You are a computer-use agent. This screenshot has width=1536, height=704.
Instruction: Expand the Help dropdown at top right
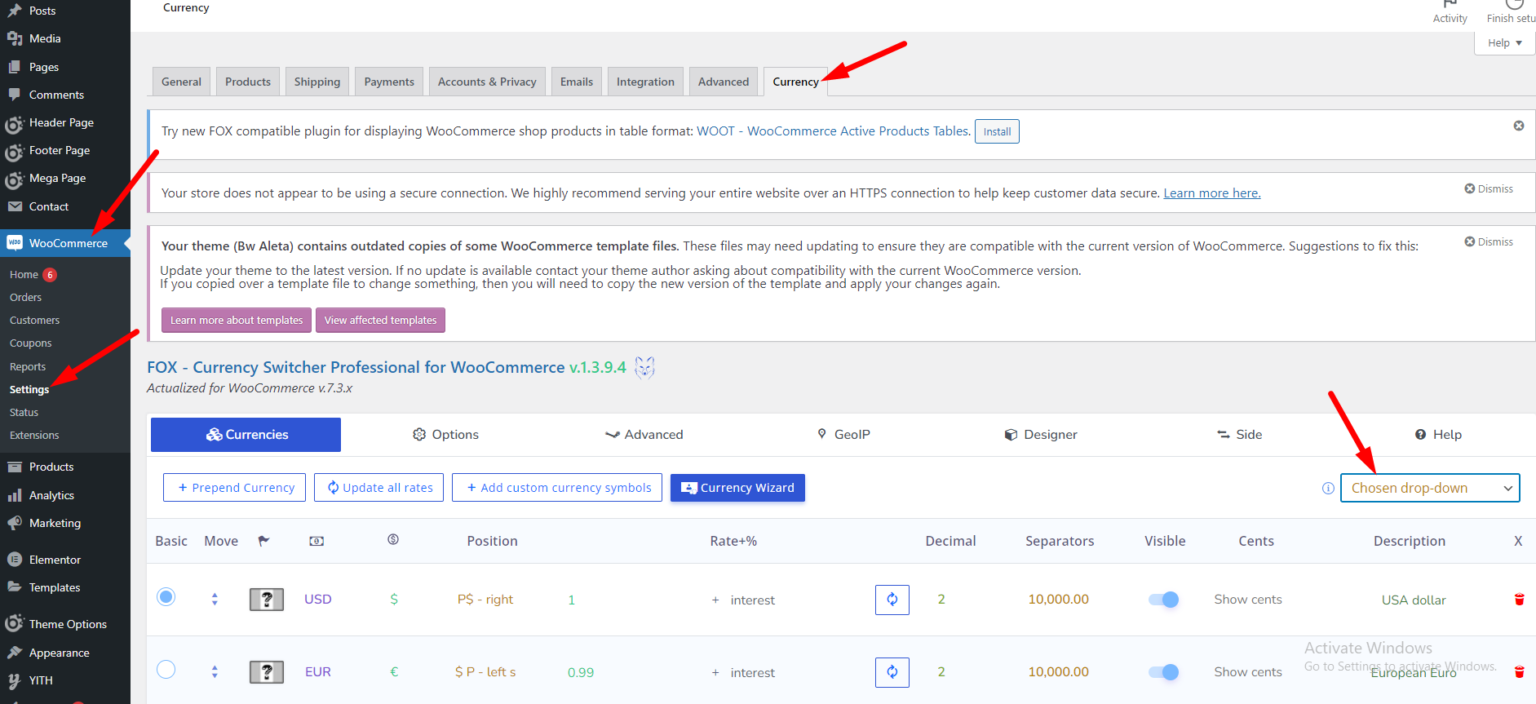click(x=1502, y=42)
